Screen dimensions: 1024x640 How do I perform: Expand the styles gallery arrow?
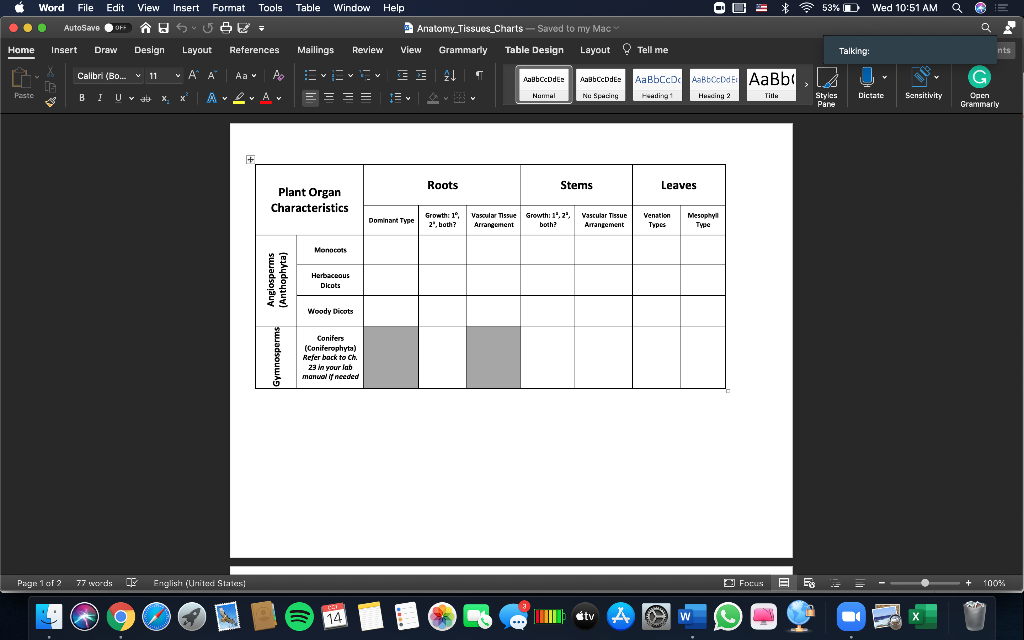point(806,85)
